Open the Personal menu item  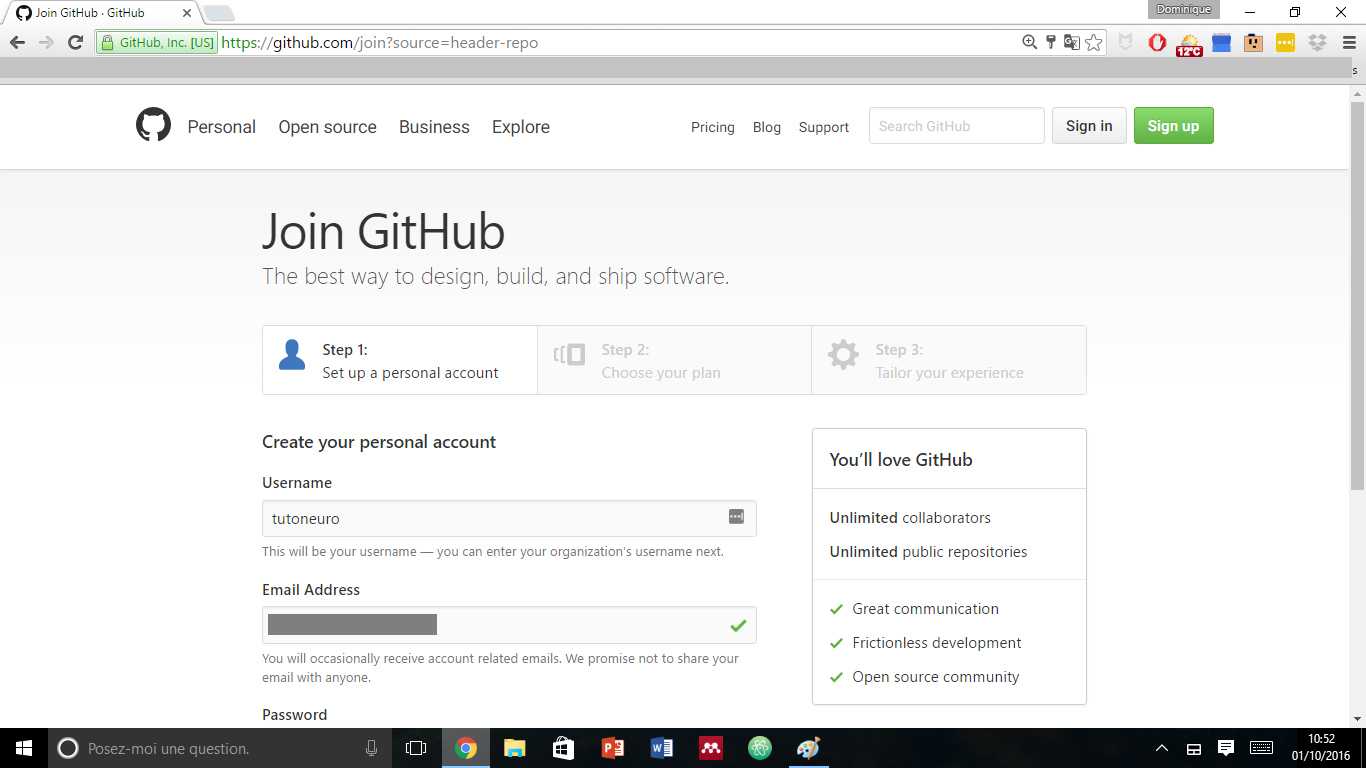click(x=222, y=127)
